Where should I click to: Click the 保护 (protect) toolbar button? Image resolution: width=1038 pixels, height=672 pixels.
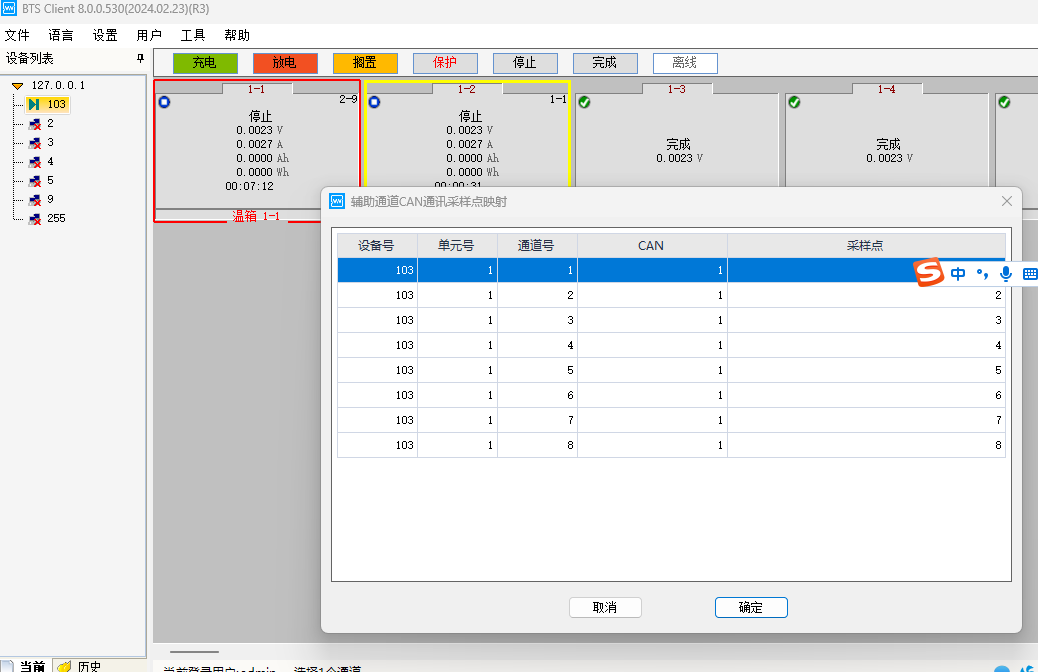[445, 62]
